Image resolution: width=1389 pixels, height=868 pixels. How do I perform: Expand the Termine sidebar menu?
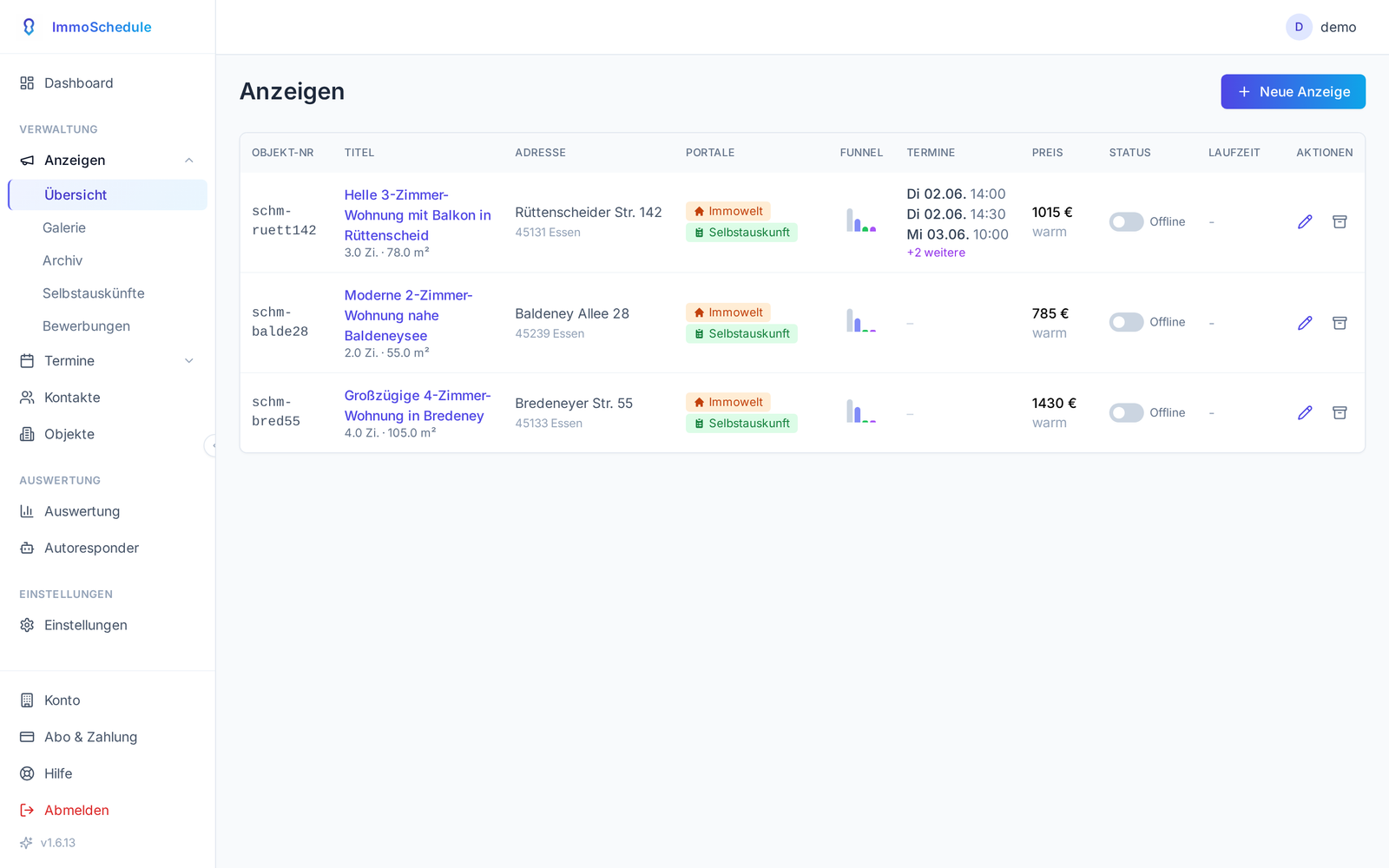coord(188,361)
